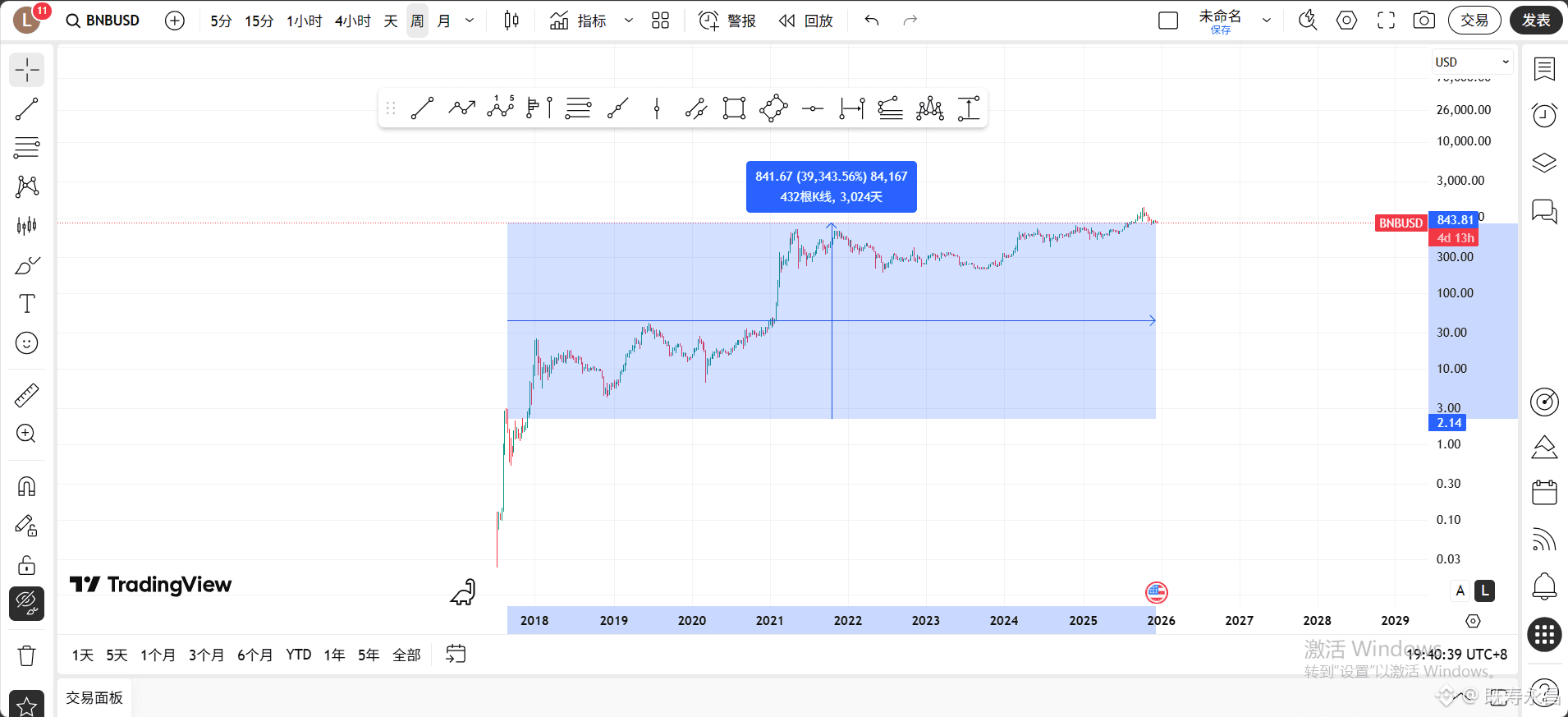Select the crosshair cursor tool

[x=26, y=70]
